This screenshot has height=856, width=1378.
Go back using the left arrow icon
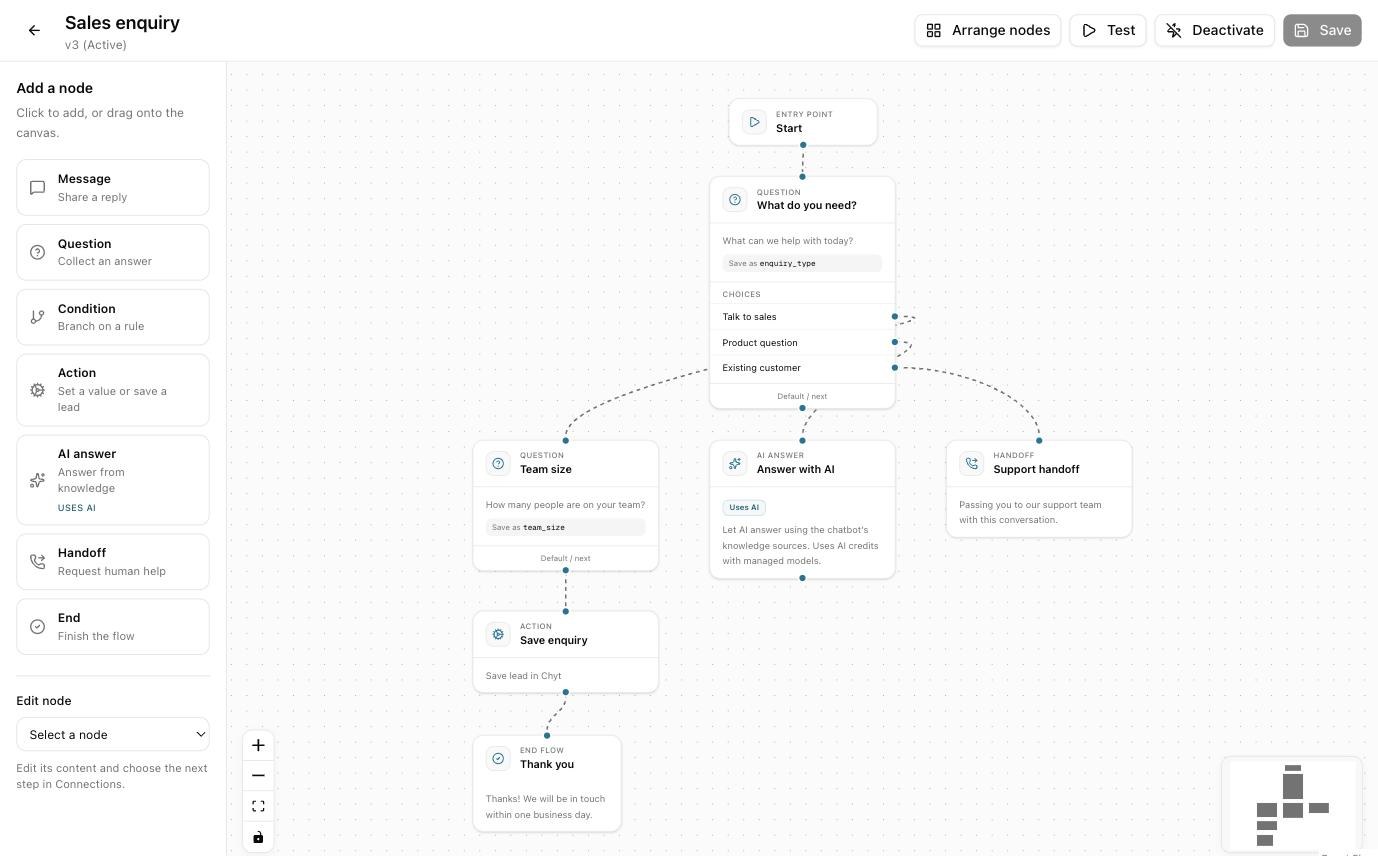point(34,30)
